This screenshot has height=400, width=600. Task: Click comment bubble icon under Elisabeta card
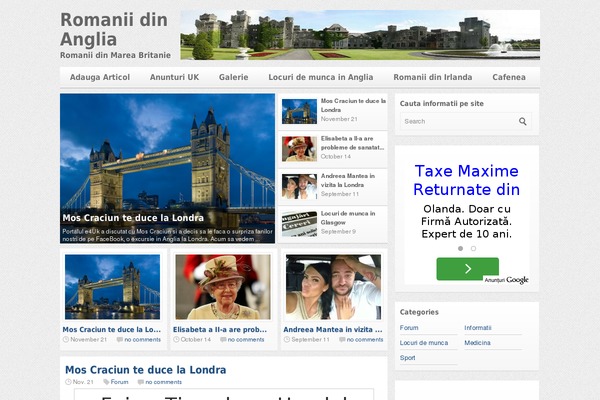tap(223, 340)
